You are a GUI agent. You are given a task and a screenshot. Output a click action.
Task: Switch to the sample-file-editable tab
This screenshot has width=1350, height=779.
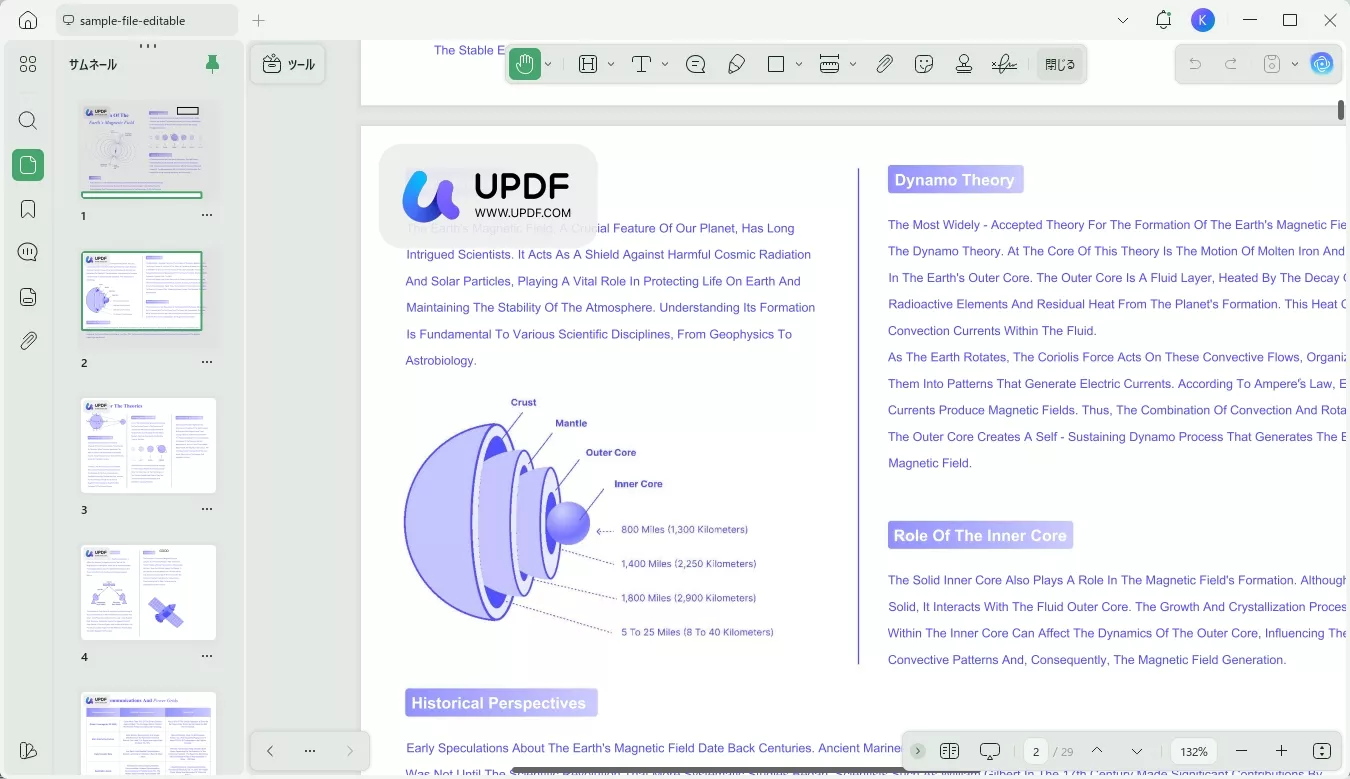click(146, 19)
